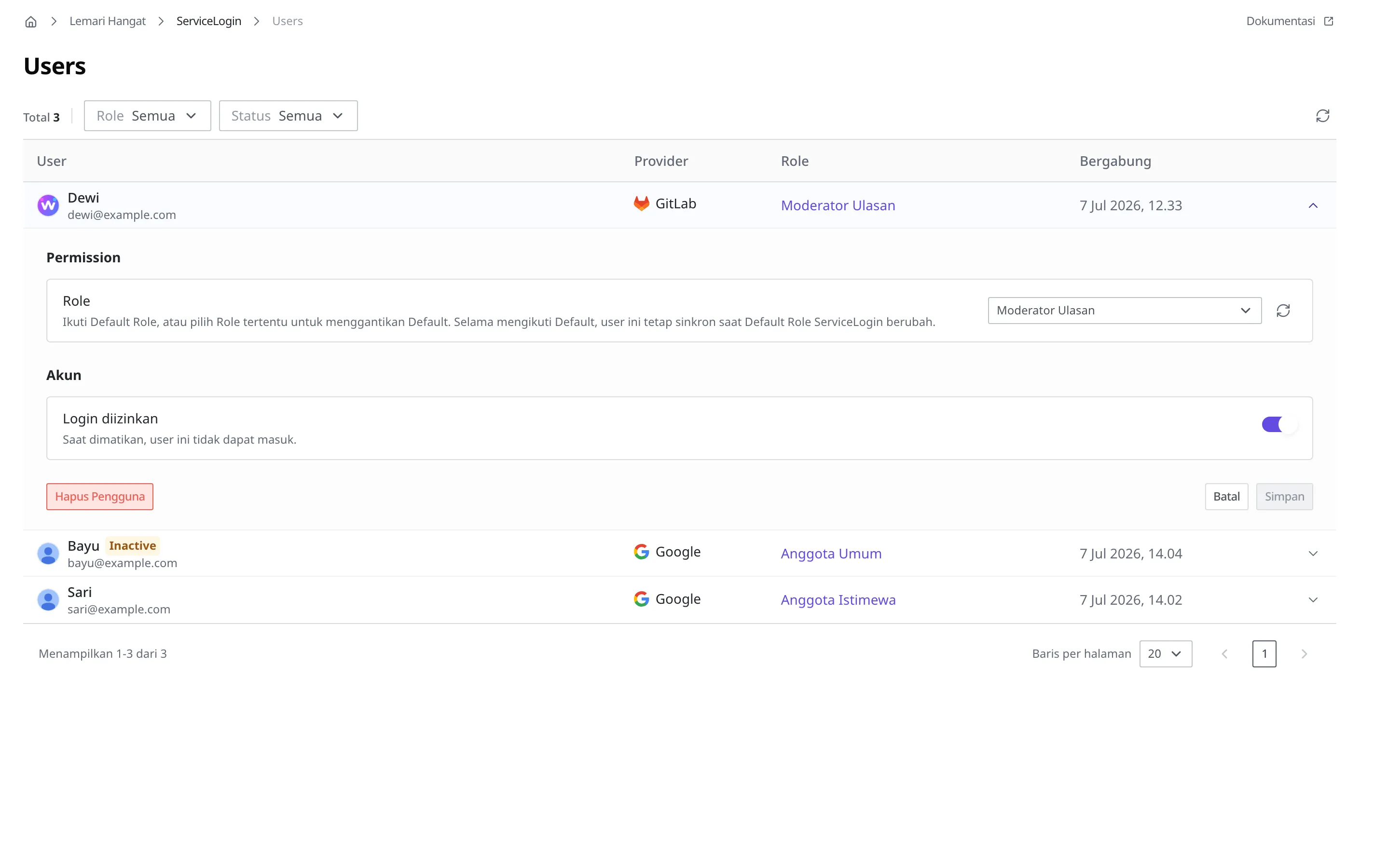Open the Moderator Ulasan role select box
This screenshot has width=1374, height=868.
pos(1124,310)
